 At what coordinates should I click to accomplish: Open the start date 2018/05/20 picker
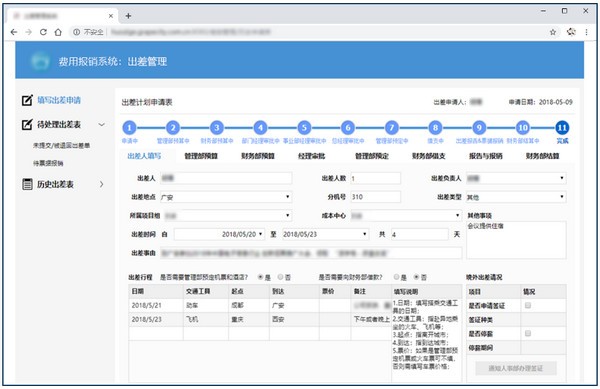[x=219, y=234]
